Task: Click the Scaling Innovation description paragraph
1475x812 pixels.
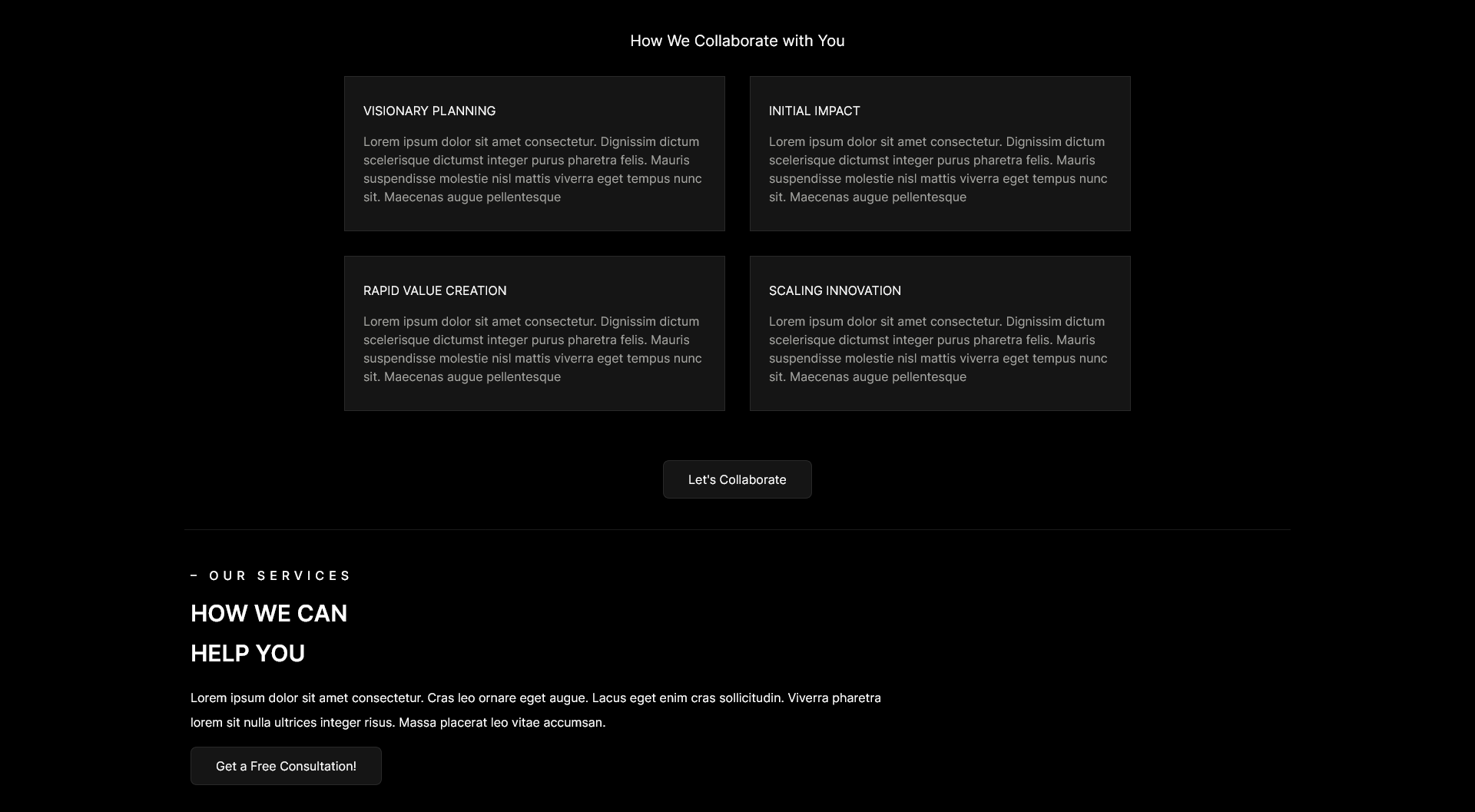Action: [938, 349]
